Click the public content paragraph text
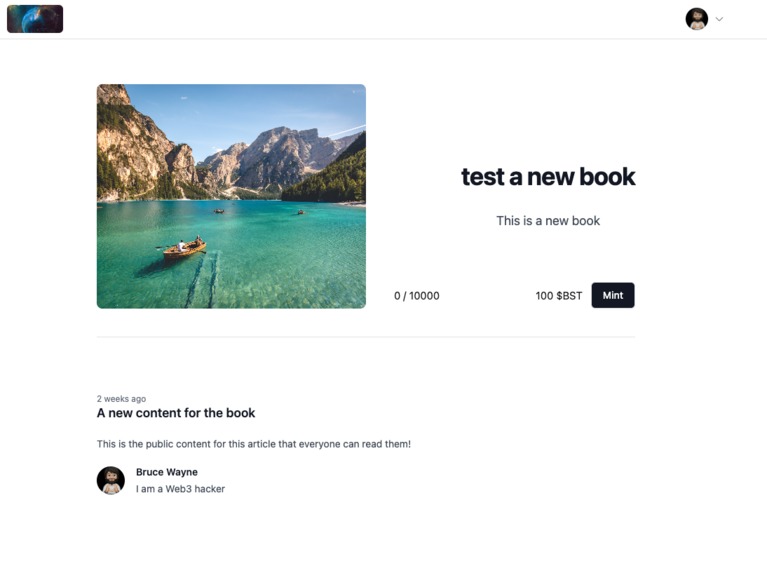 pos(254,444)
